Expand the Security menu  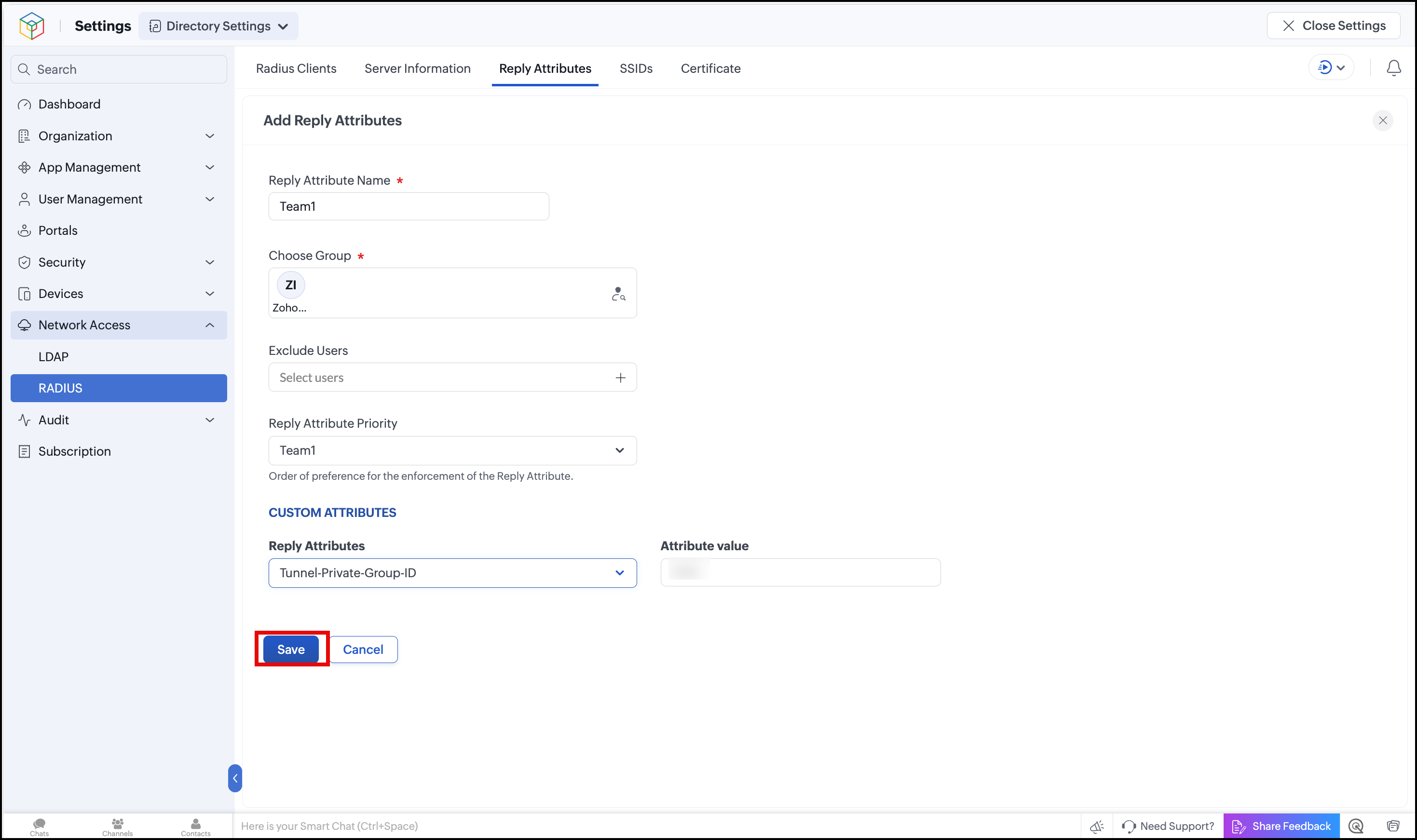[x=209, y=262]
